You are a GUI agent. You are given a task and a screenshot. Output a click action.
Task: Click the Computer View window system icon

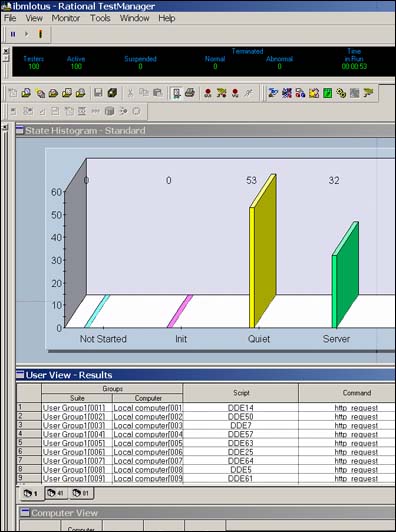point(24,512)
